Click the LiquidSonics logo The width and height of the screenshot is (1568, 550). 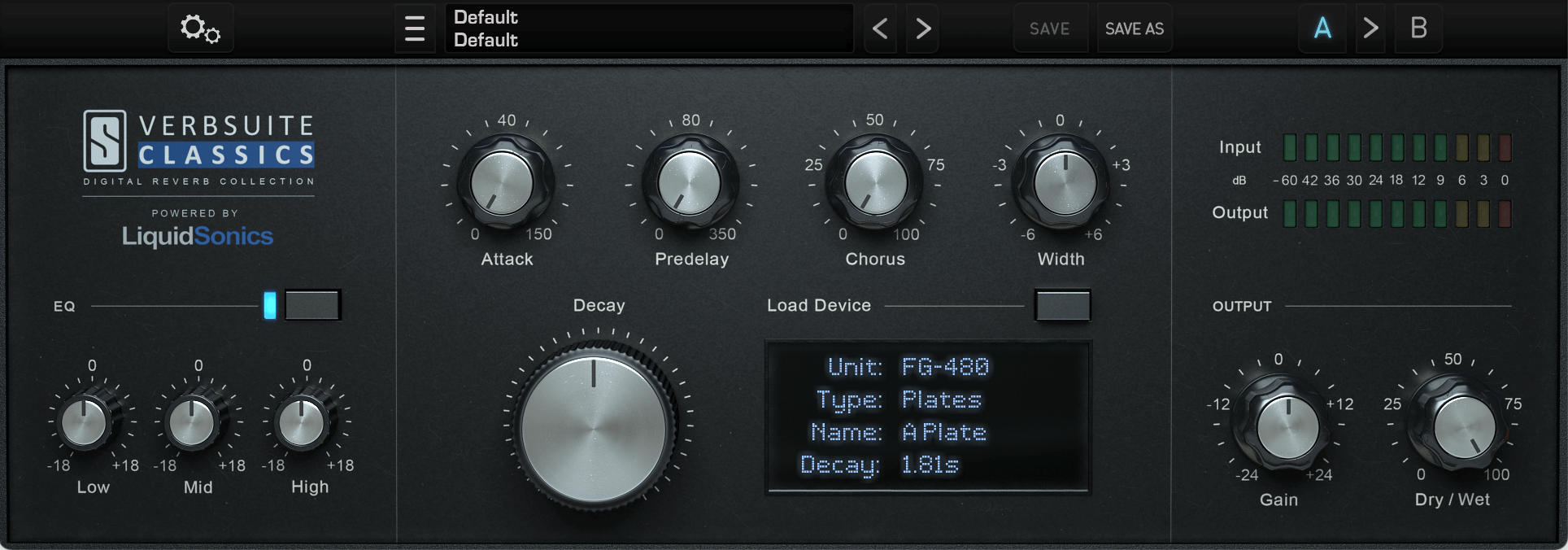point(198,236)
